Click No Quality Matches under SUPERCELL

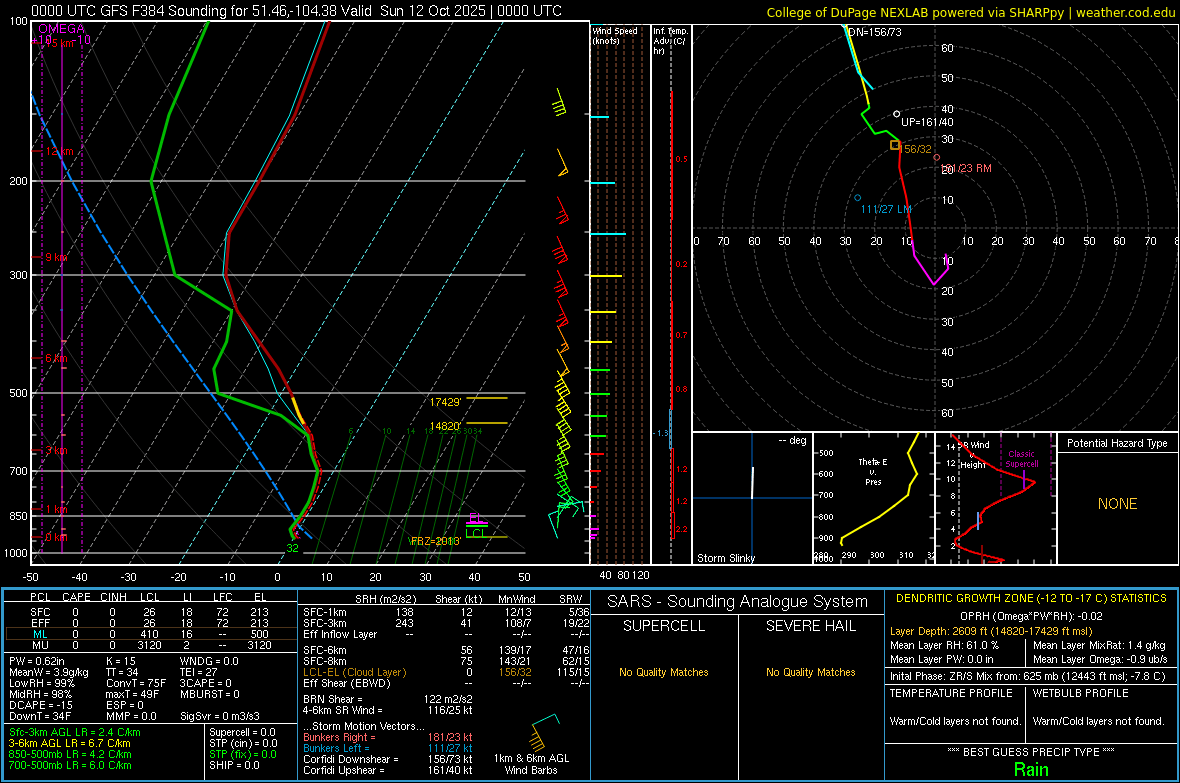click(664, 672)
